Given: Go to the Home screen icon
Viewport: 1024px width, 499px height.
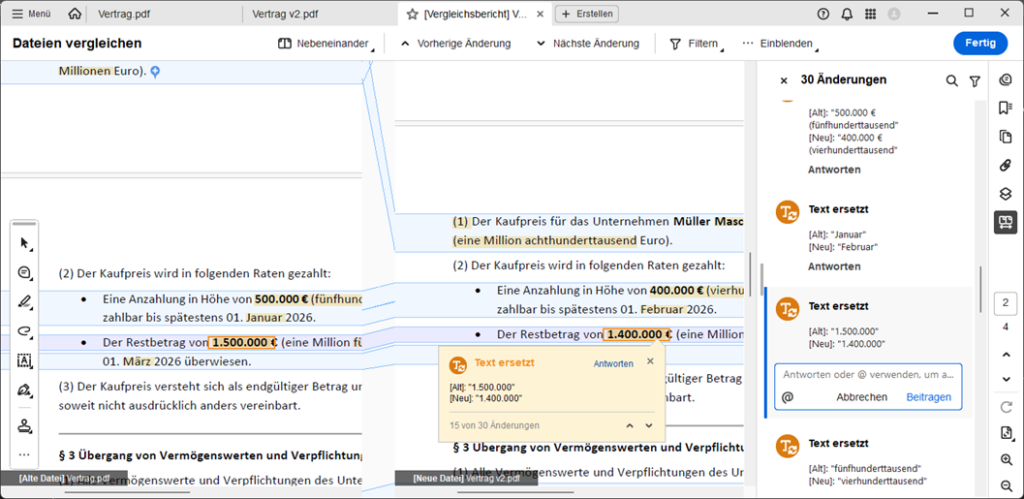Looking at the screenshot, I should [x=75, y=14].
